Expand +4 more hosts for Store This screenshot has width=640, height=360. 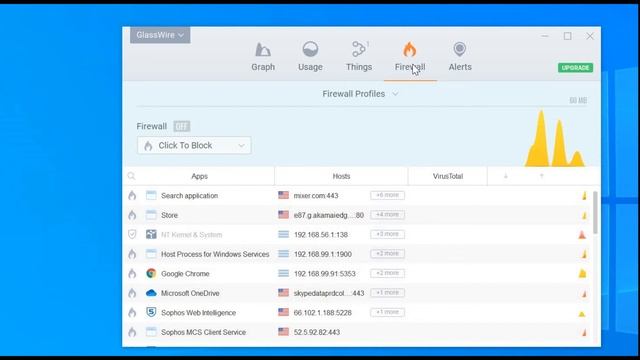point(387,215)
